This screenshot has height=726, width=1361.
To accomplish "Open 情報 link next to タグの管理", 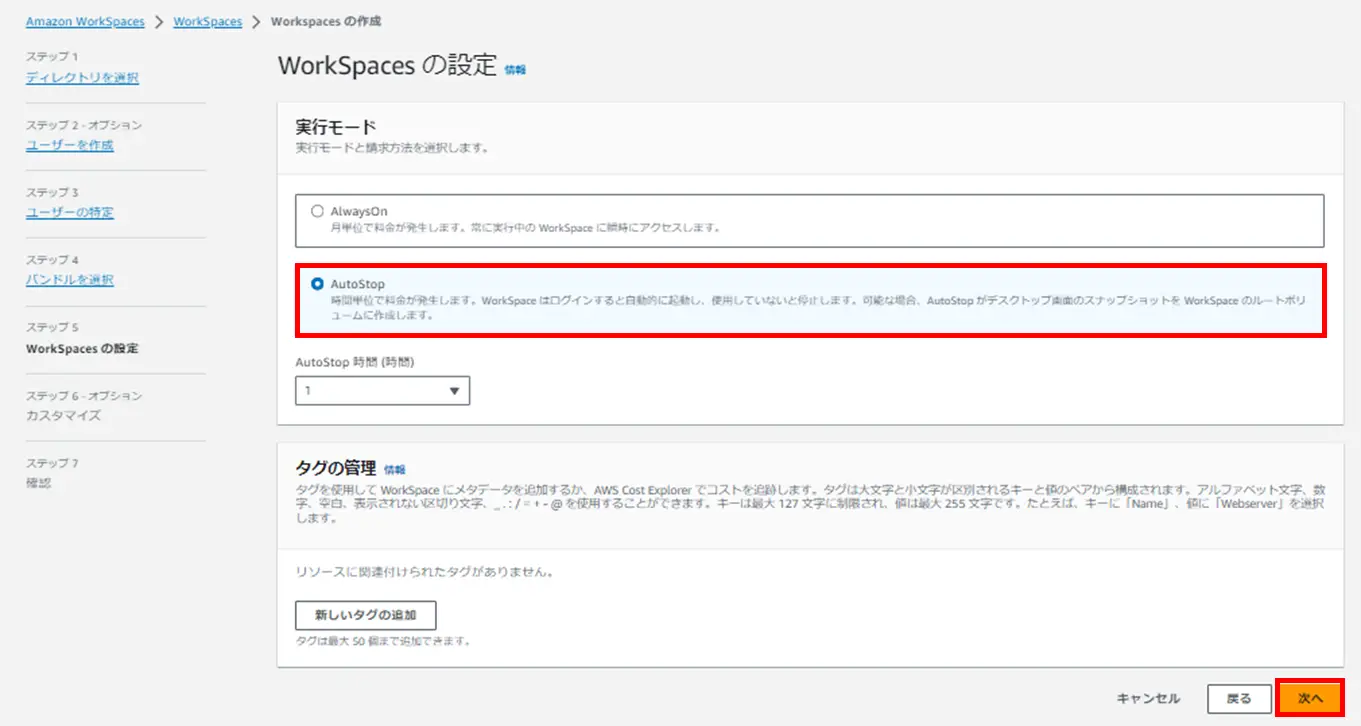I will 395,469.
